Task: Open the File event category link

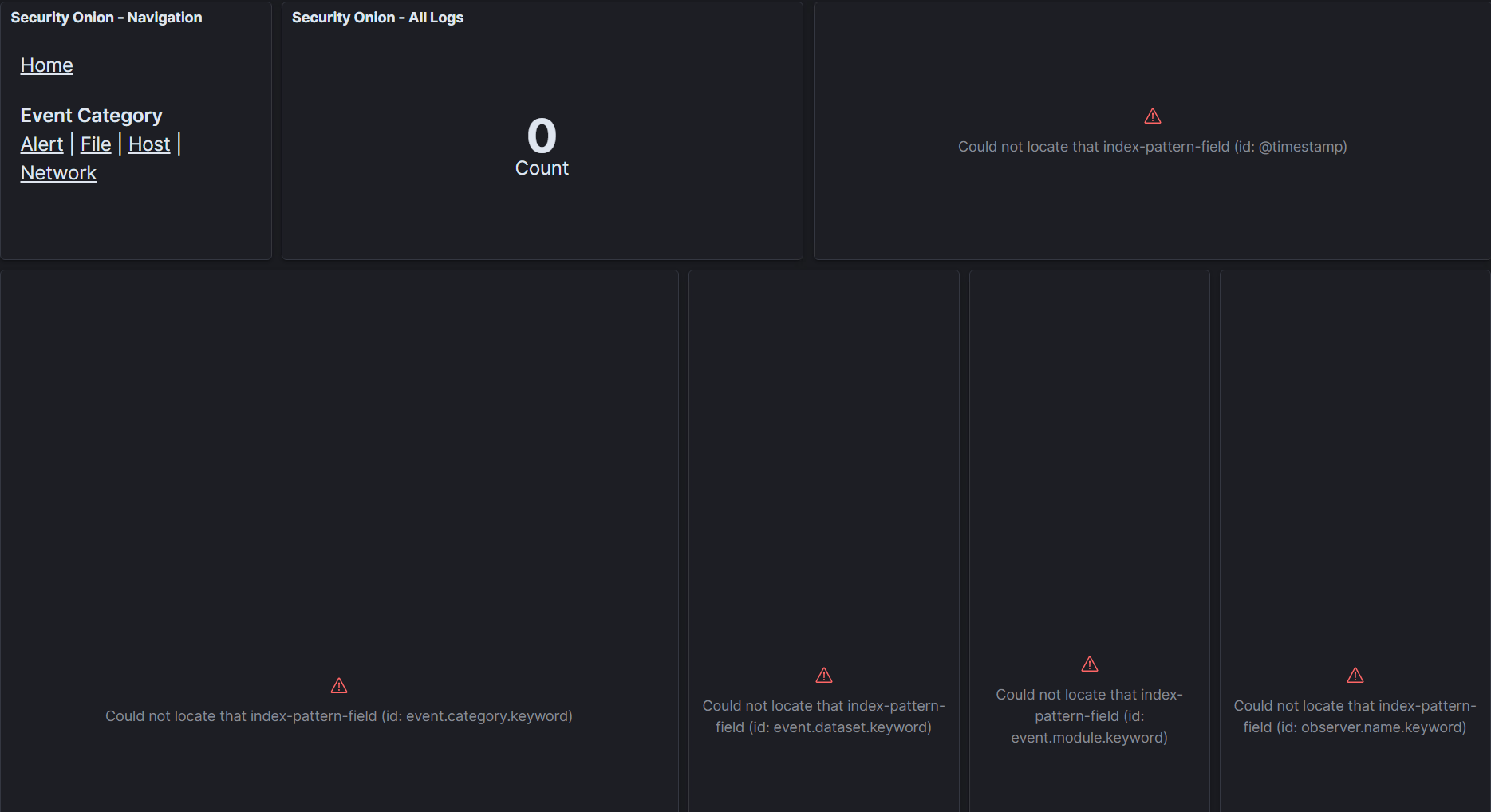Action: click(x=96, y=144)
